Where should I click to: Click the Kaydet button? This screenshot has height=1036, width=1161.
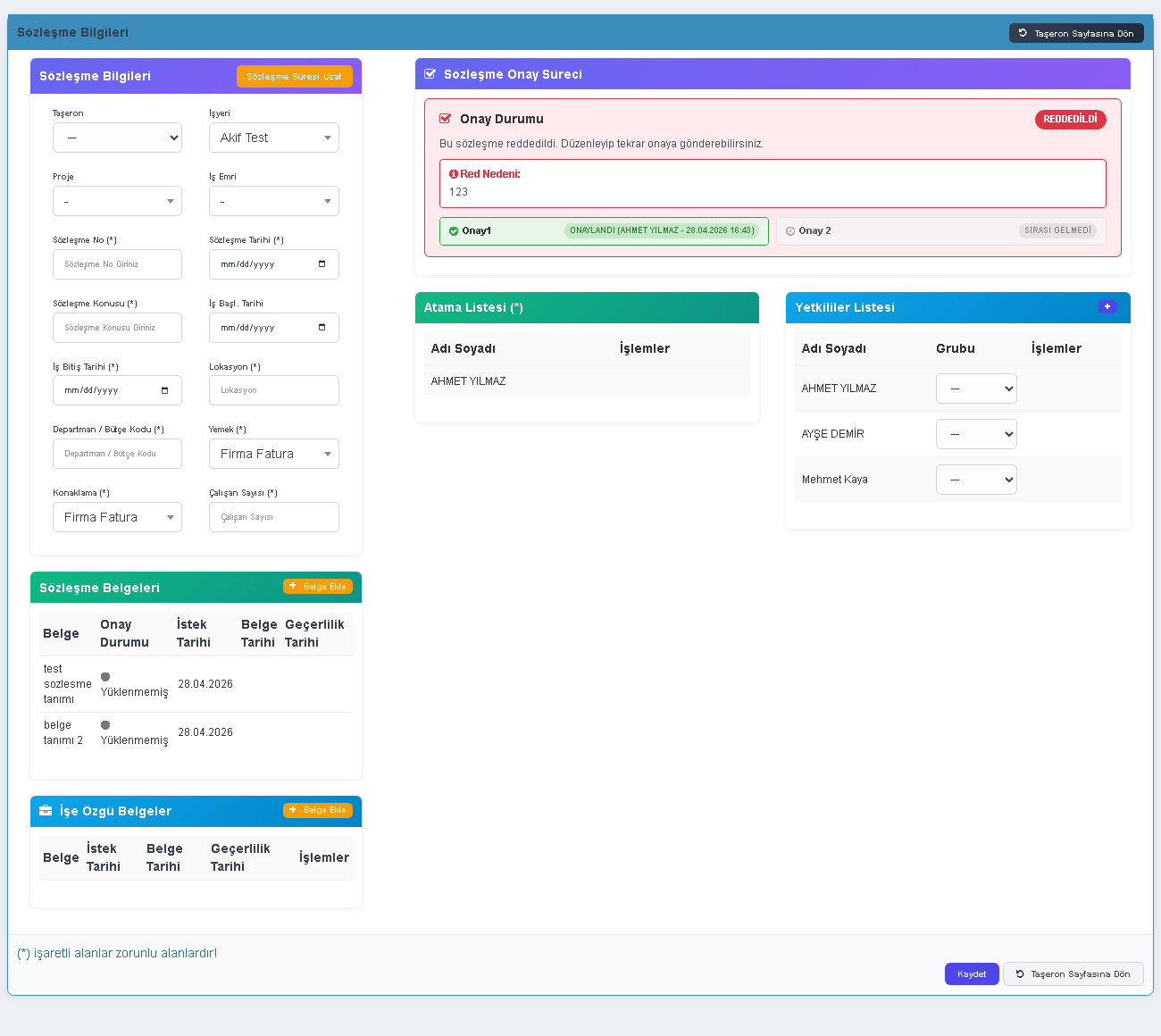coord(972,974)
